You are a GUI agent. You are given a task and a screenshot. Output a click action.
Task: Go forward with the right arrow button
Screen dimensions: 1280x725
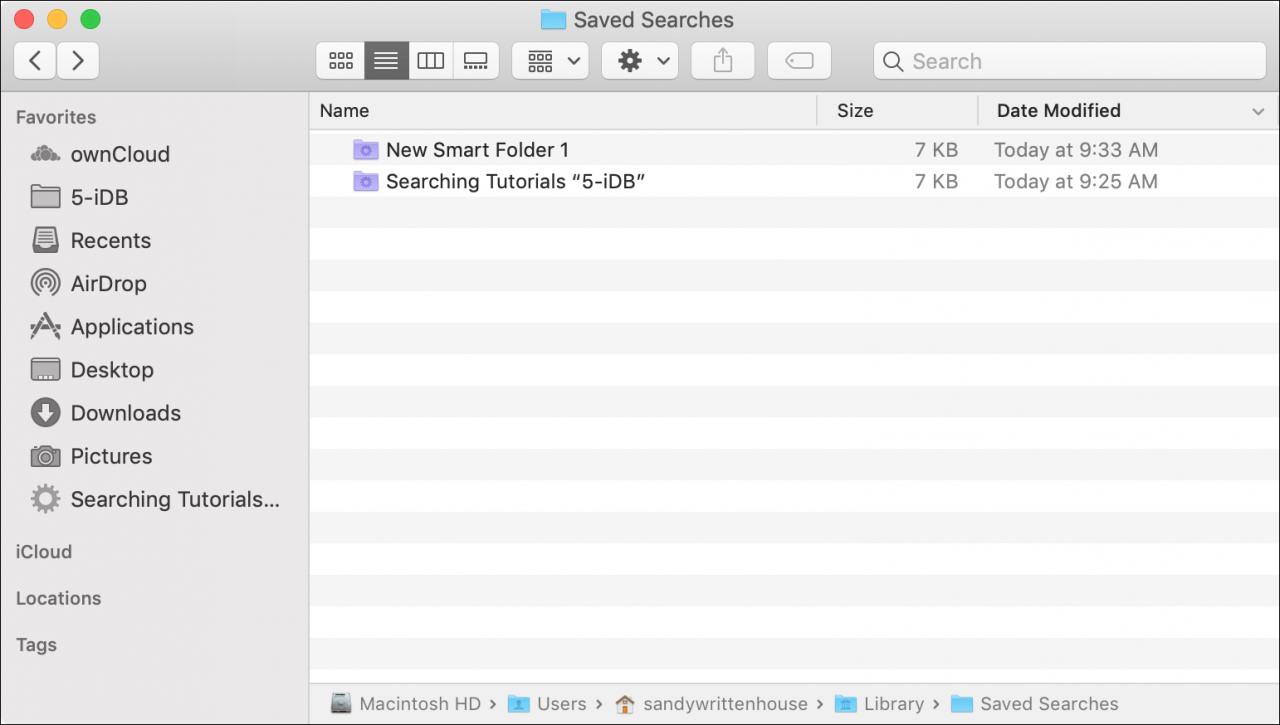(78, 61)
